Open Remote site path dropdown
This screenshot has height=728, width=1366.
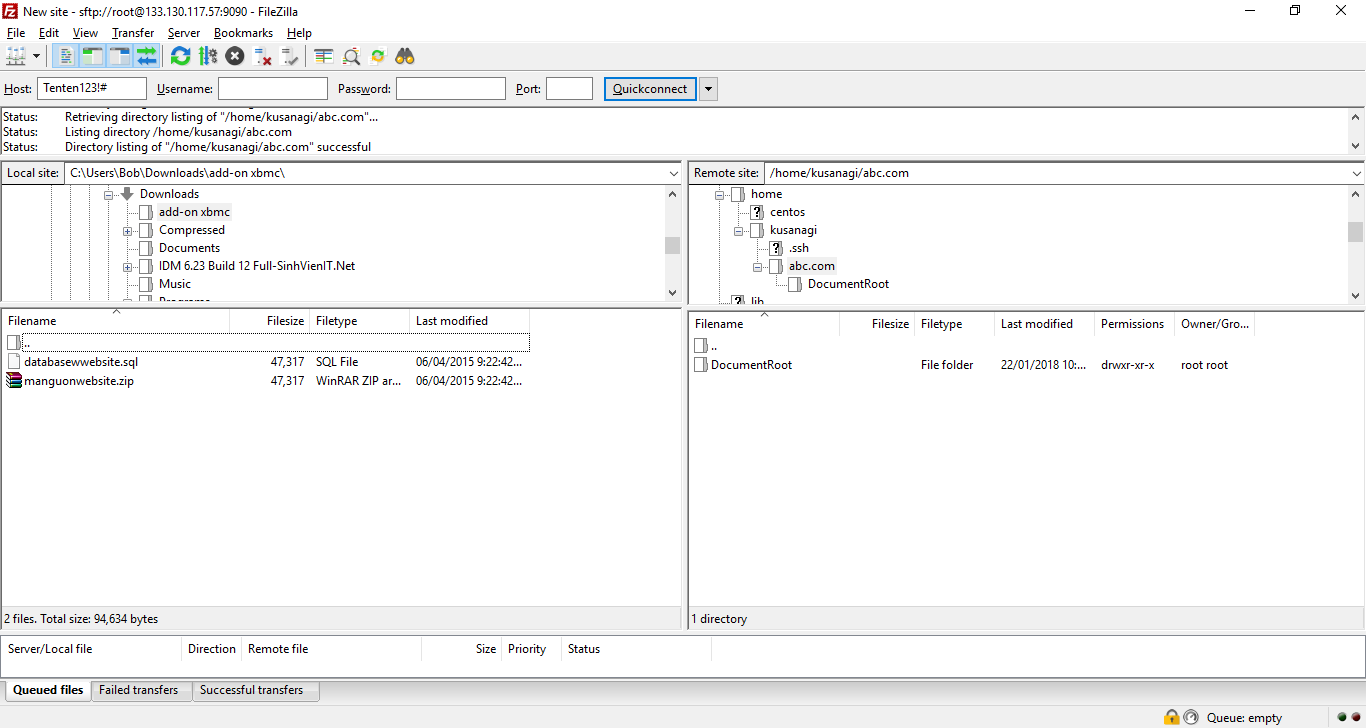[1356, 173]
